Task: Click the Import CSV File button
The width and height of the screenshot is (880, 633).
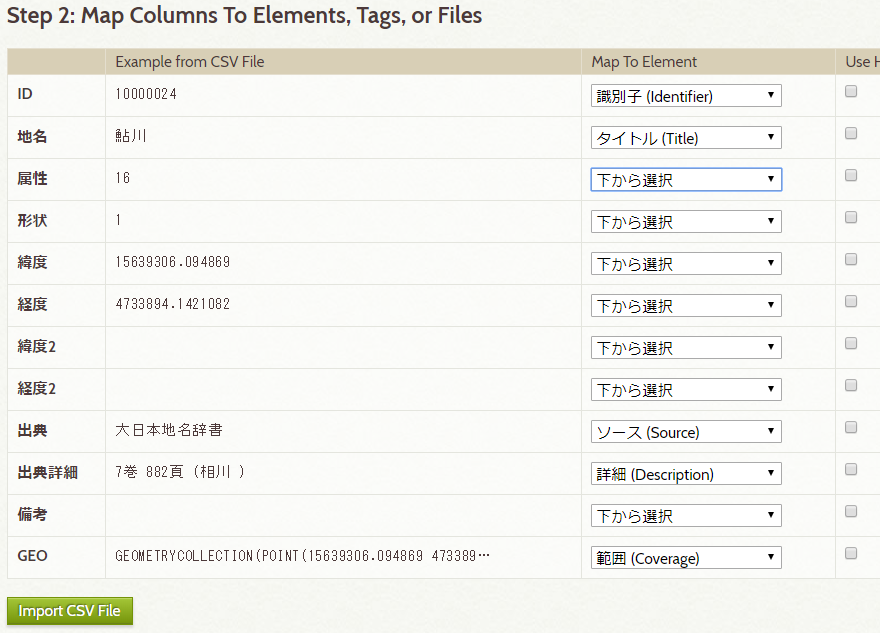Action: pyautogui.click(x=70, y=611)
